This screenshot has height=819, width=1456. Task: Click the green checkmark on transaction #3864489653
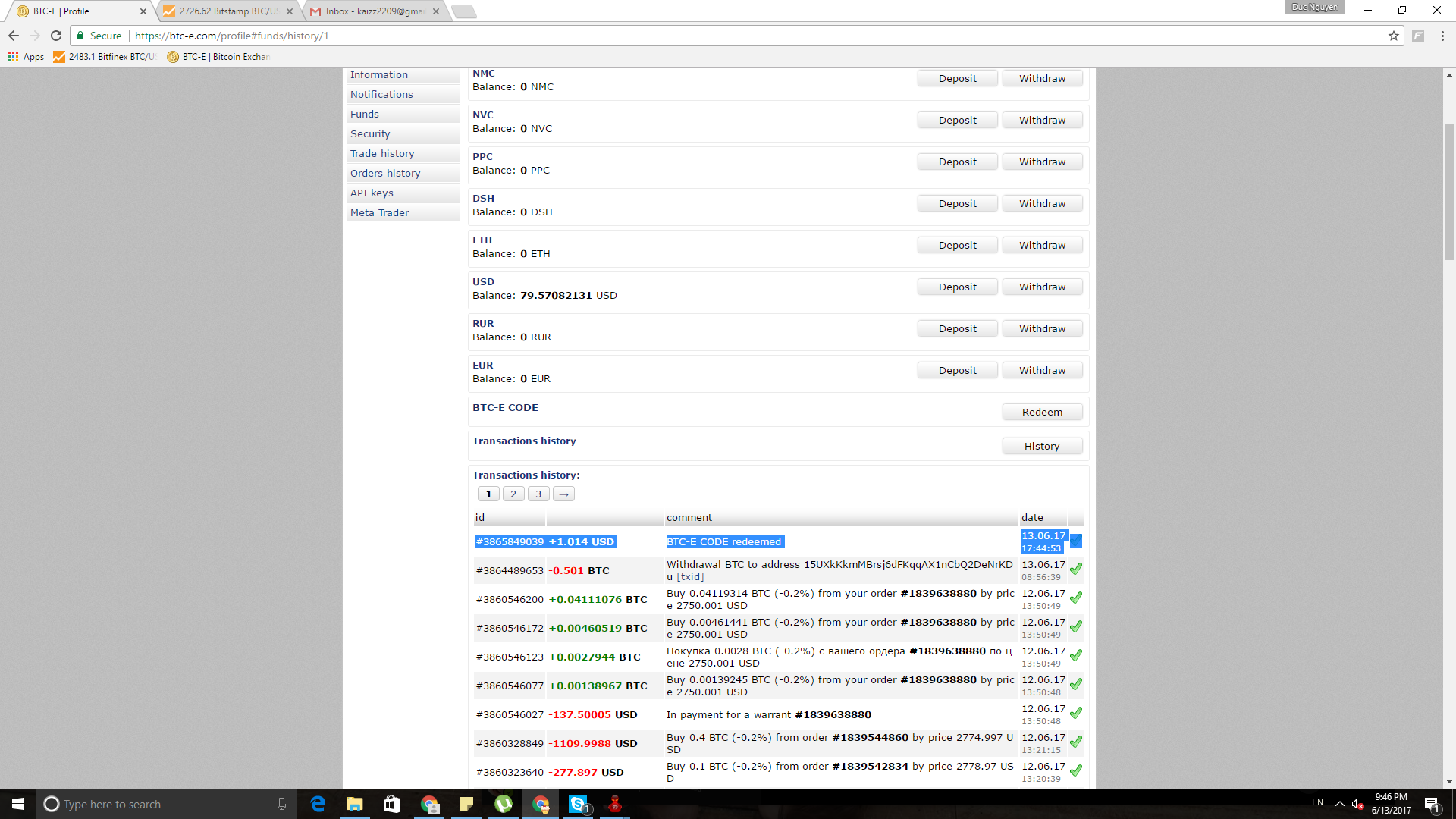(x=1075, y=570)
